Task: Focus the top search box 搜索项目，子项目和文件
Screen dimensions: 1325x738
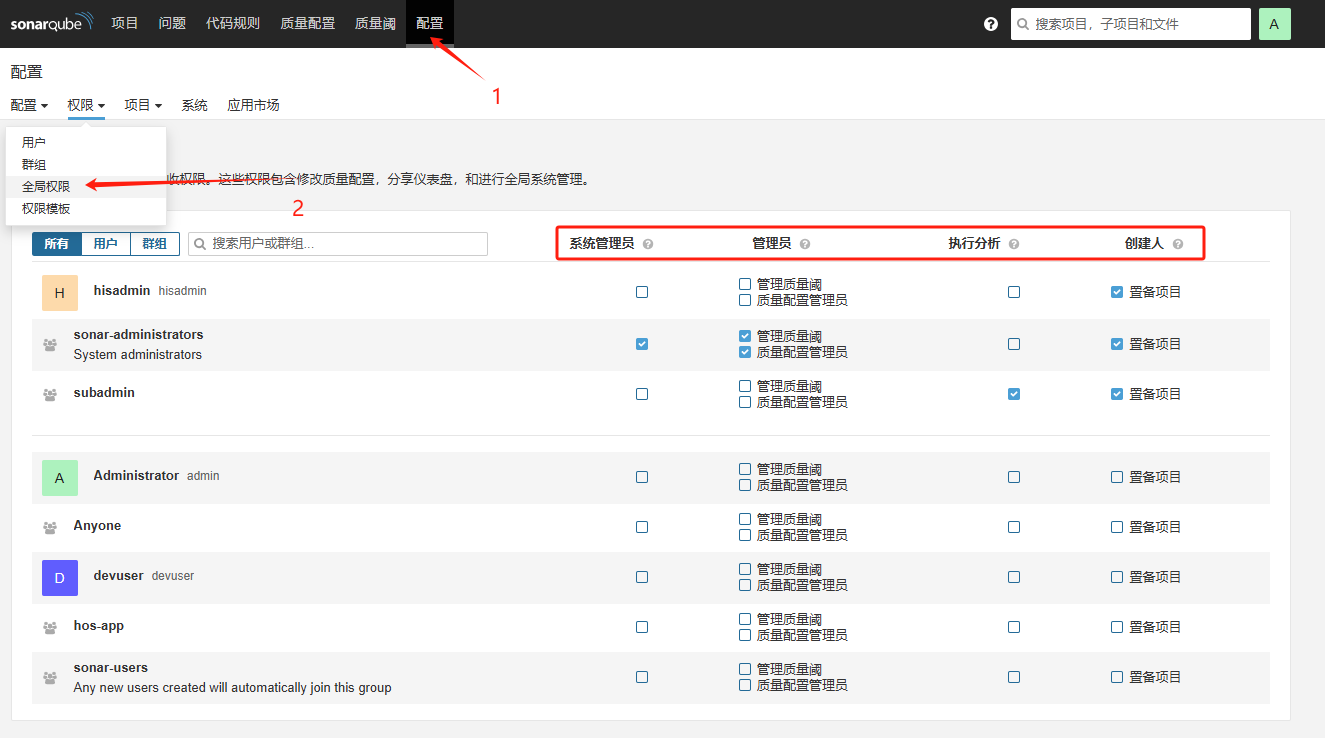Action: click(1131, 24)
